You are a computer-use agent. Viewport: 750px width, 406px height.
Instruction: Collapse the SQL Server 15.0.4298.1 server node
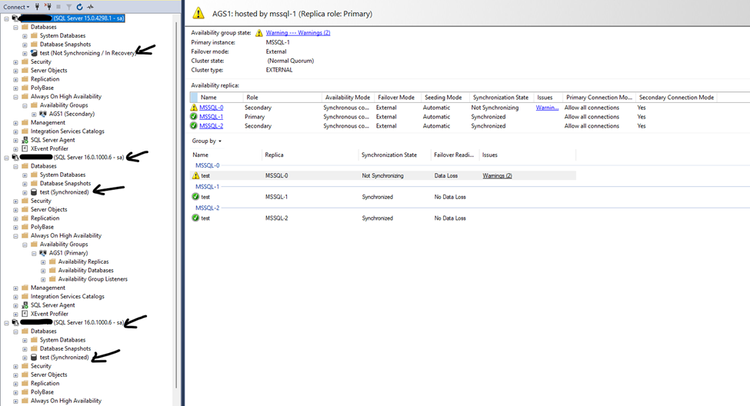click(x=6, y=18)
